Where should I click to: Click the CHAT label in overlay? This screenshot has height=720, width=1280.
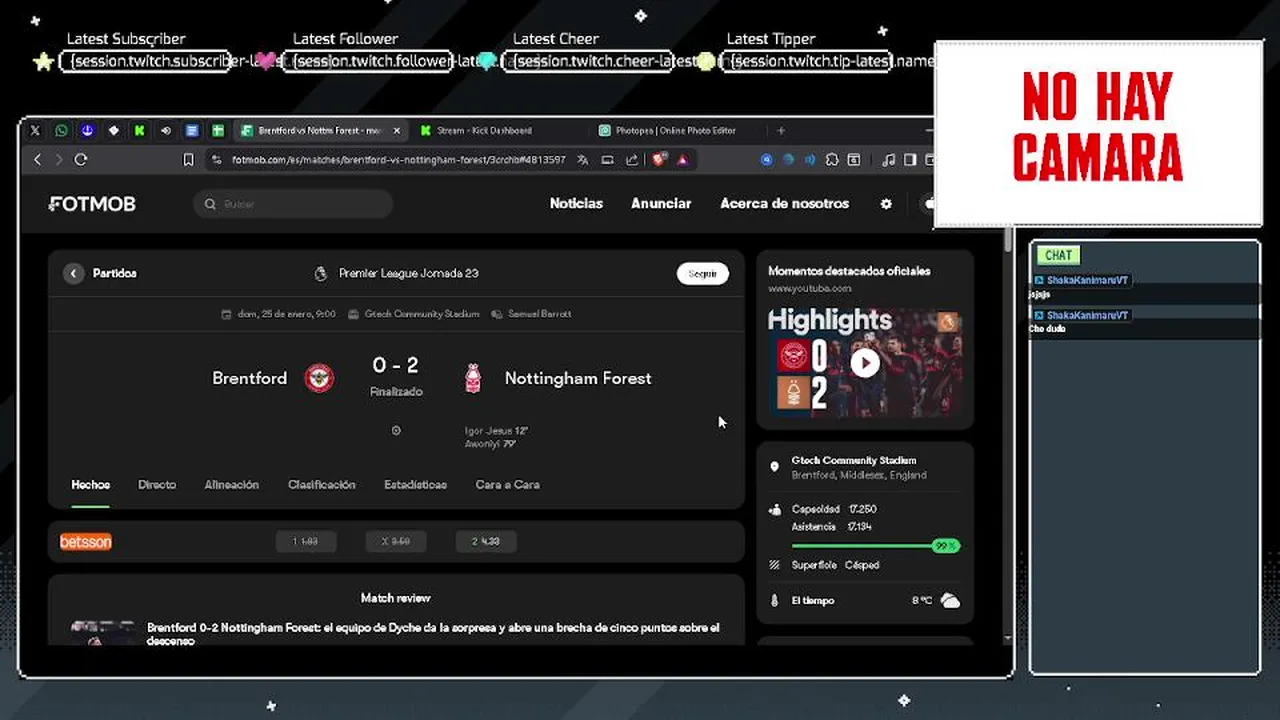1058,255
